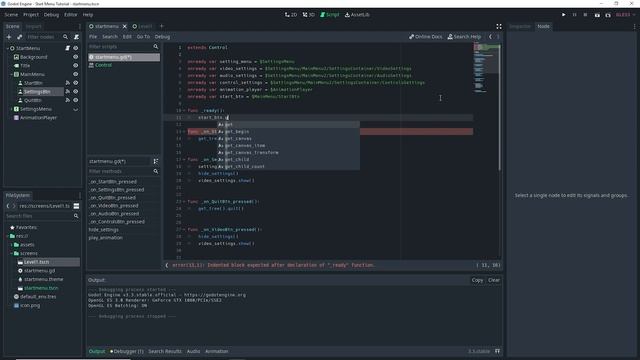Go to previous edited script arrow
Screen dimensions: 640x360
point(491,37)
